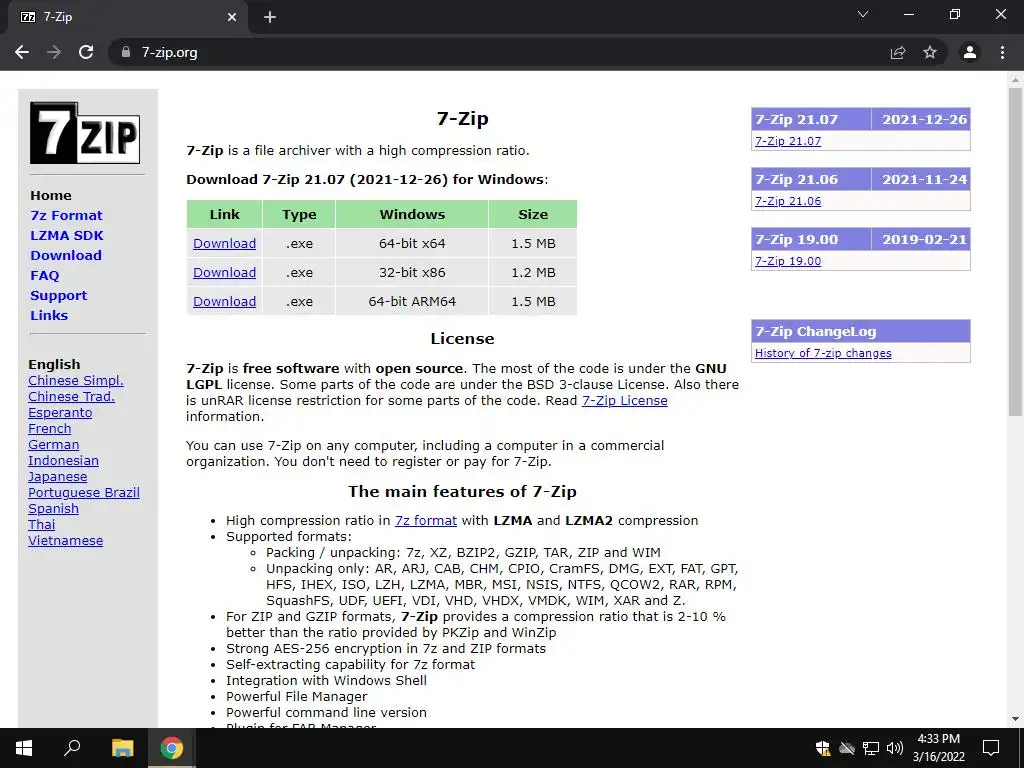
Task: Open the 7-Zip 19.00 news link
Action: [788, 261]
